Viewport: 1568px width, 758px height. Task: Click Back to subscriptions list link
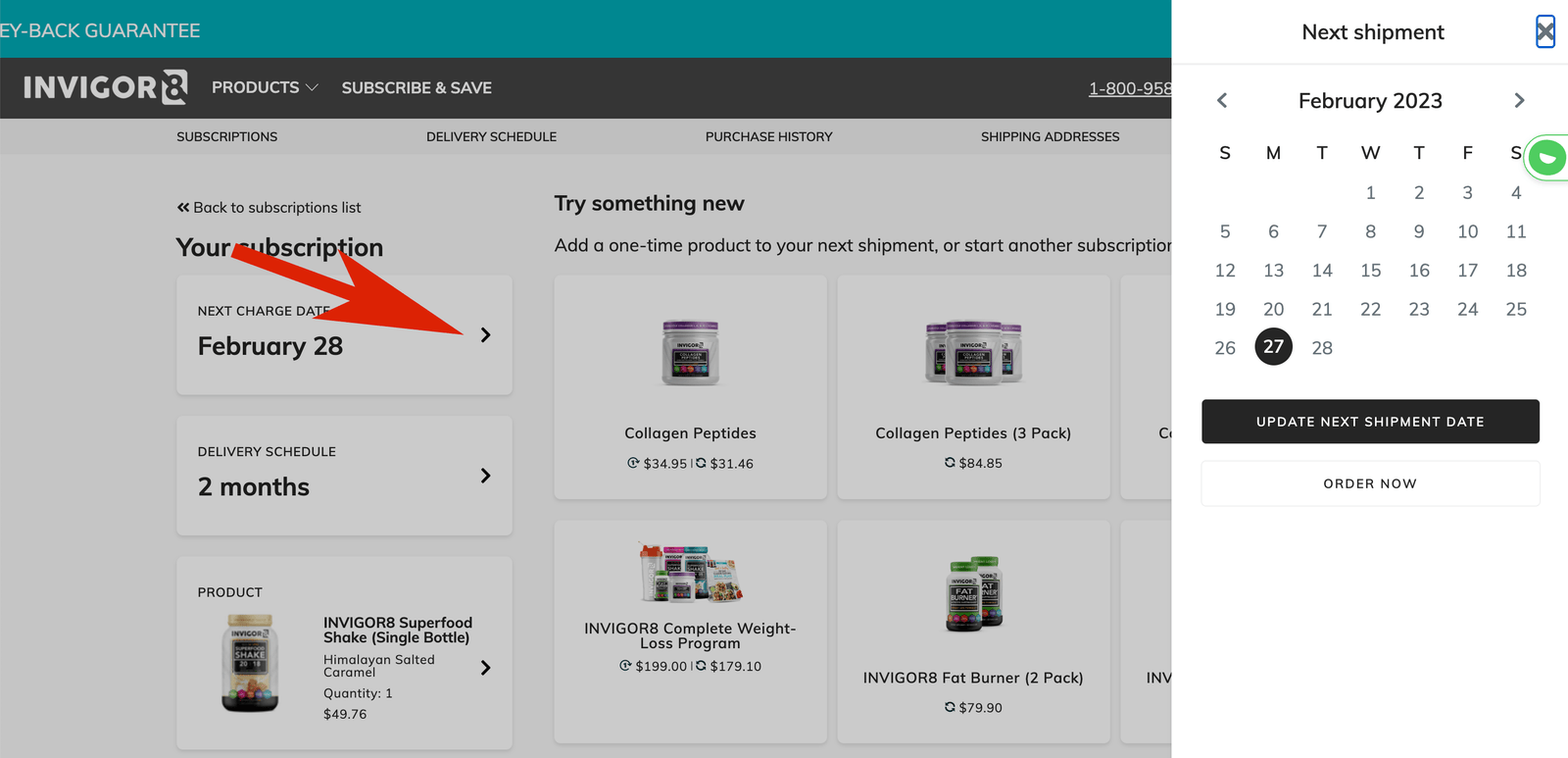[269, 208]
